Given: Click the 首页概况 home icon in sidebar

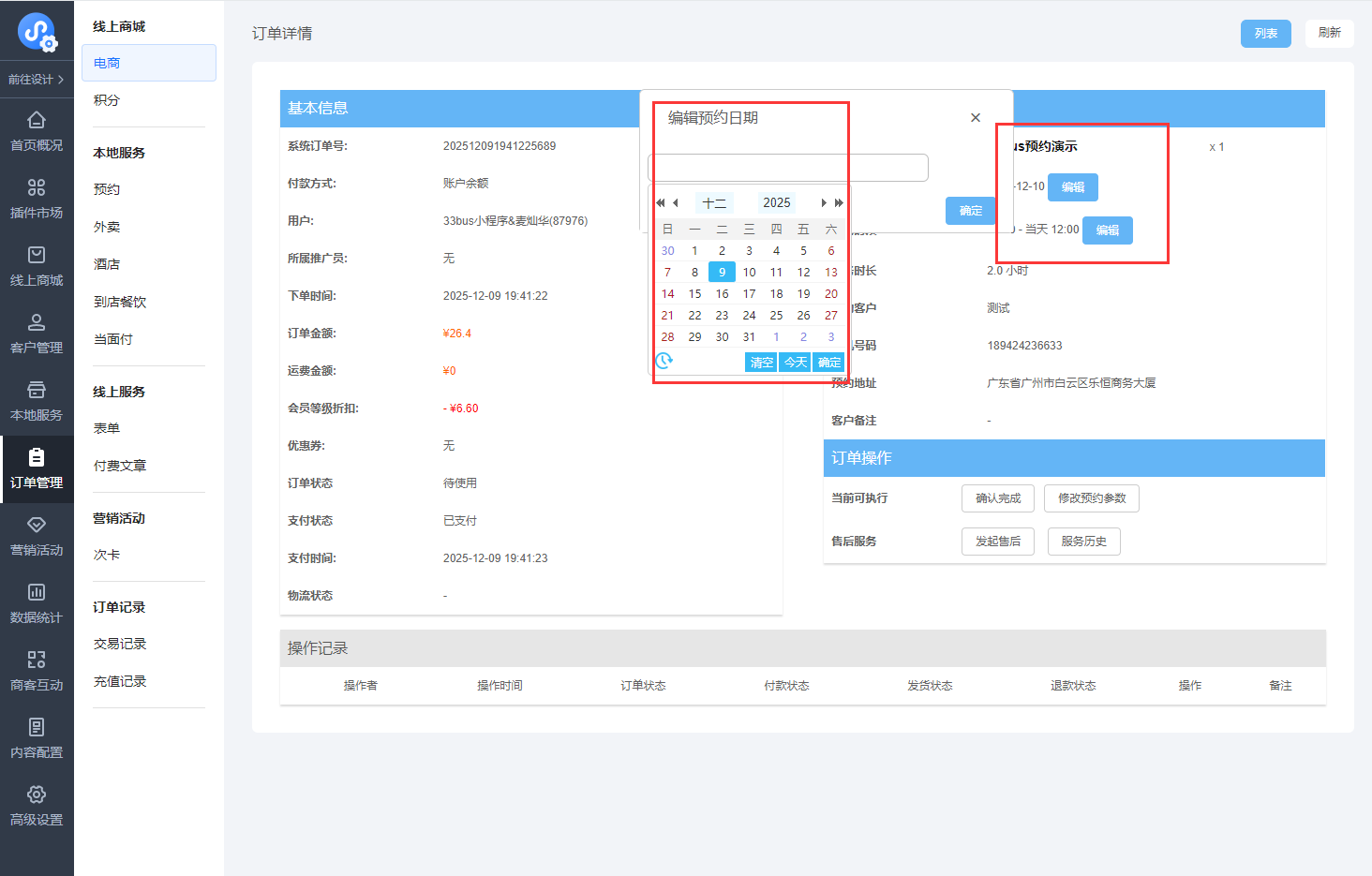Looking at the screenshot, I should pyautogui.click(x=37, y=120).
